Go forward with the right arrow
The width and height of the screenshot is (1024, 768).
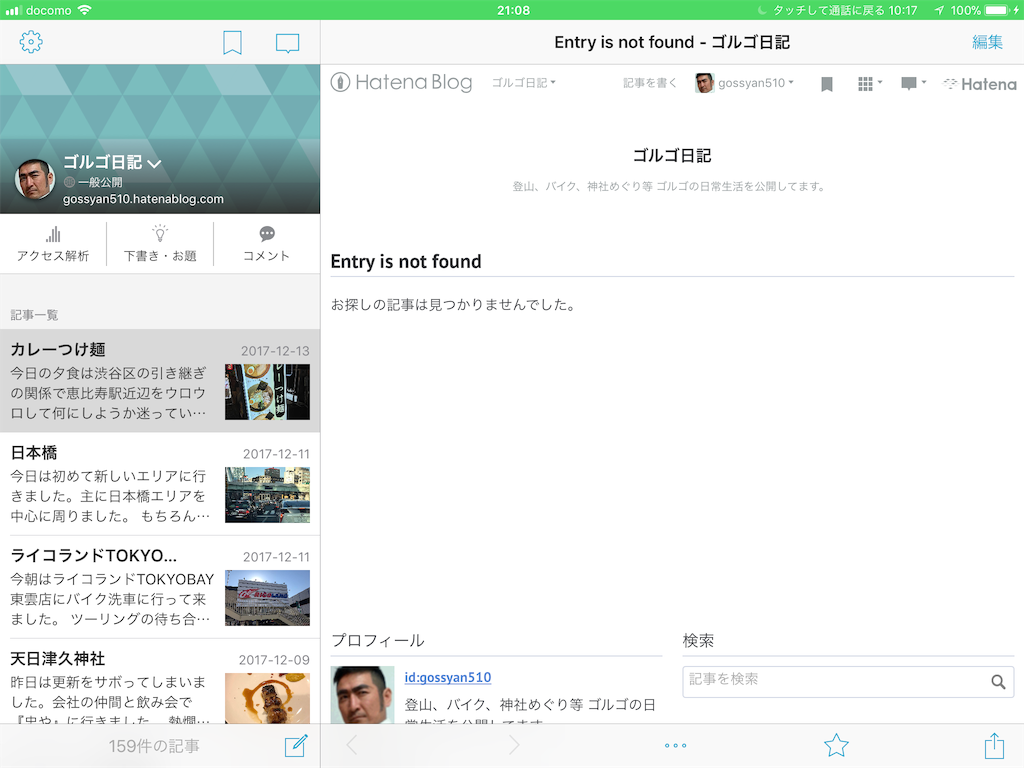pos(514,745)
